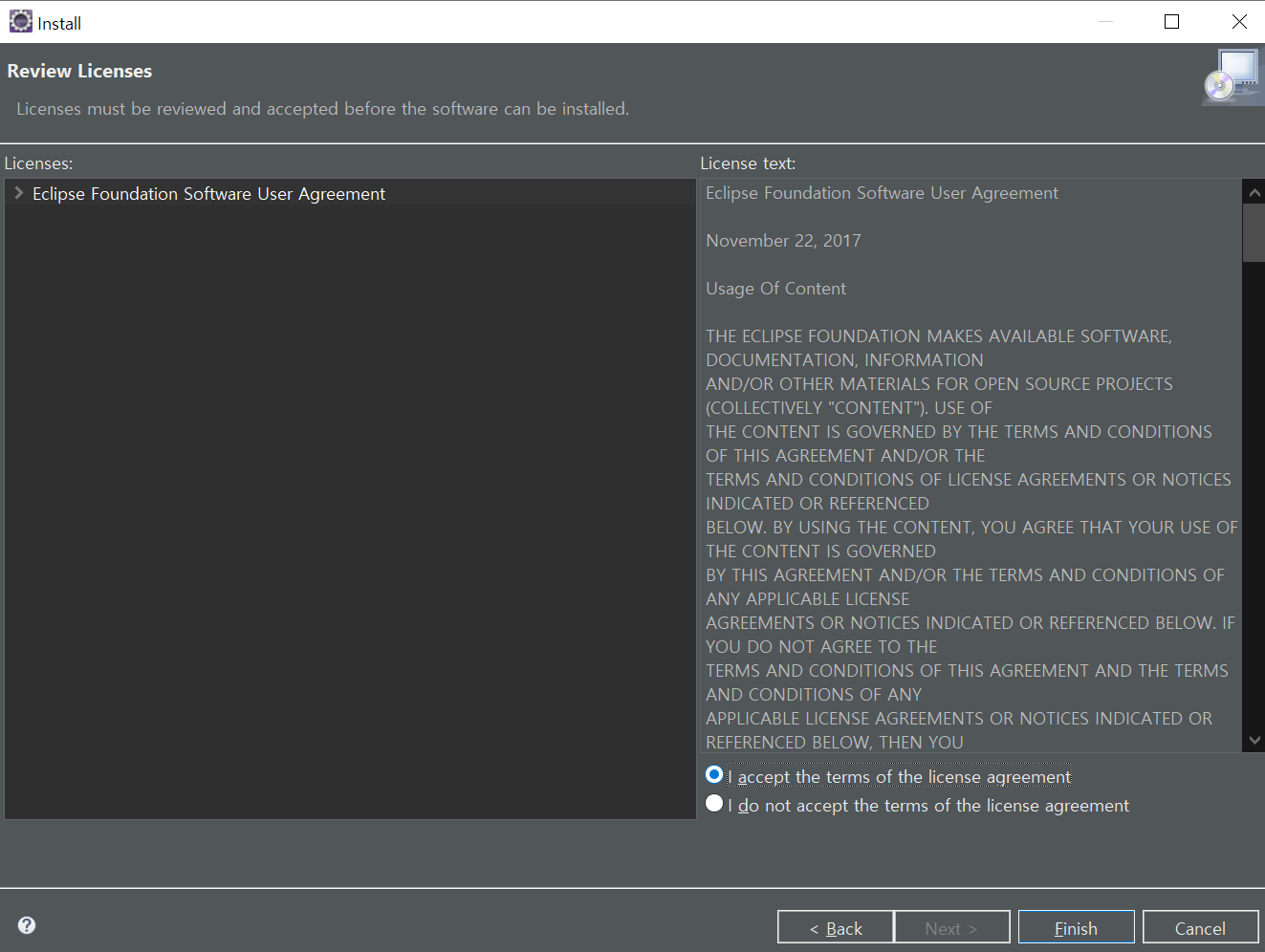Click "November 22, 2017" in license text
This screenshot has height=952, width=1265.
coord(783,241)
